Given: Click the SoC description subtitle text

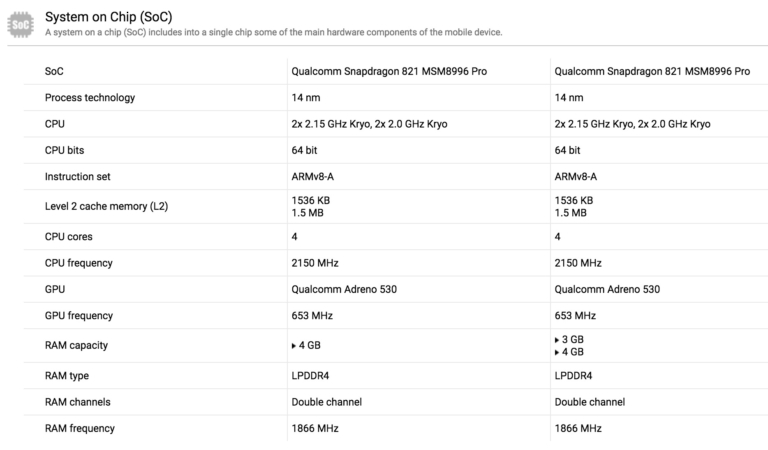Looking at the screenshot, I should pos(273,32).
